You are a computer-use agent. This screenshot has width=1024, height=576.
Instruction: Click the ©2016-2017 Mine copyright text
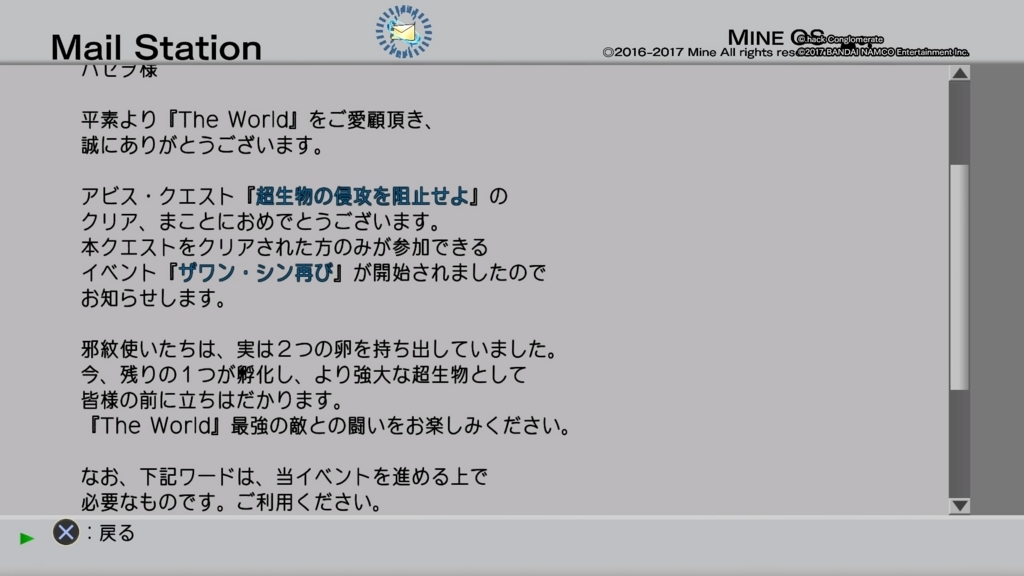click(x=699, y=52)
